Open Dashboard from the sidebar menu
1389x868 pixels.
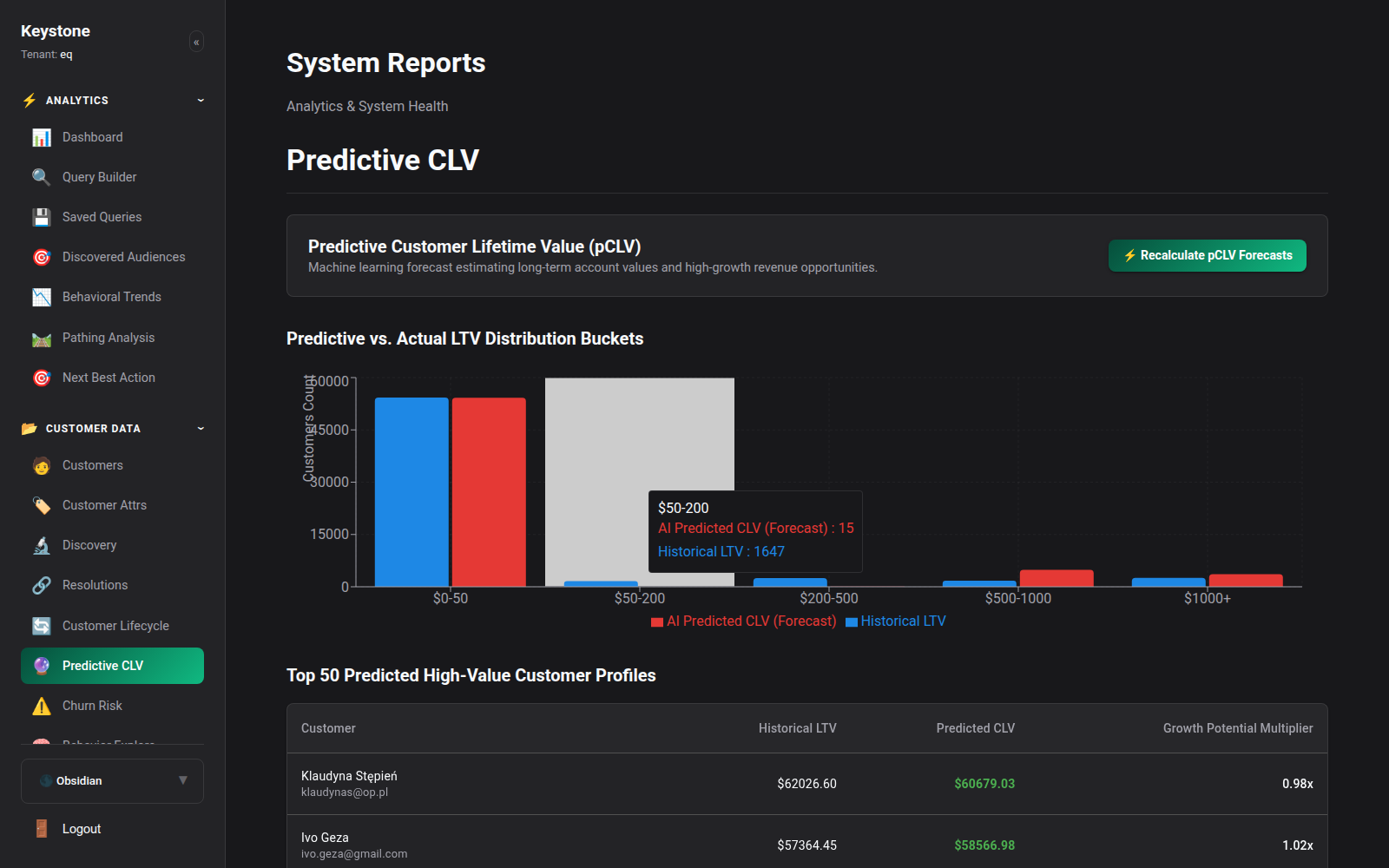point(112,137)
